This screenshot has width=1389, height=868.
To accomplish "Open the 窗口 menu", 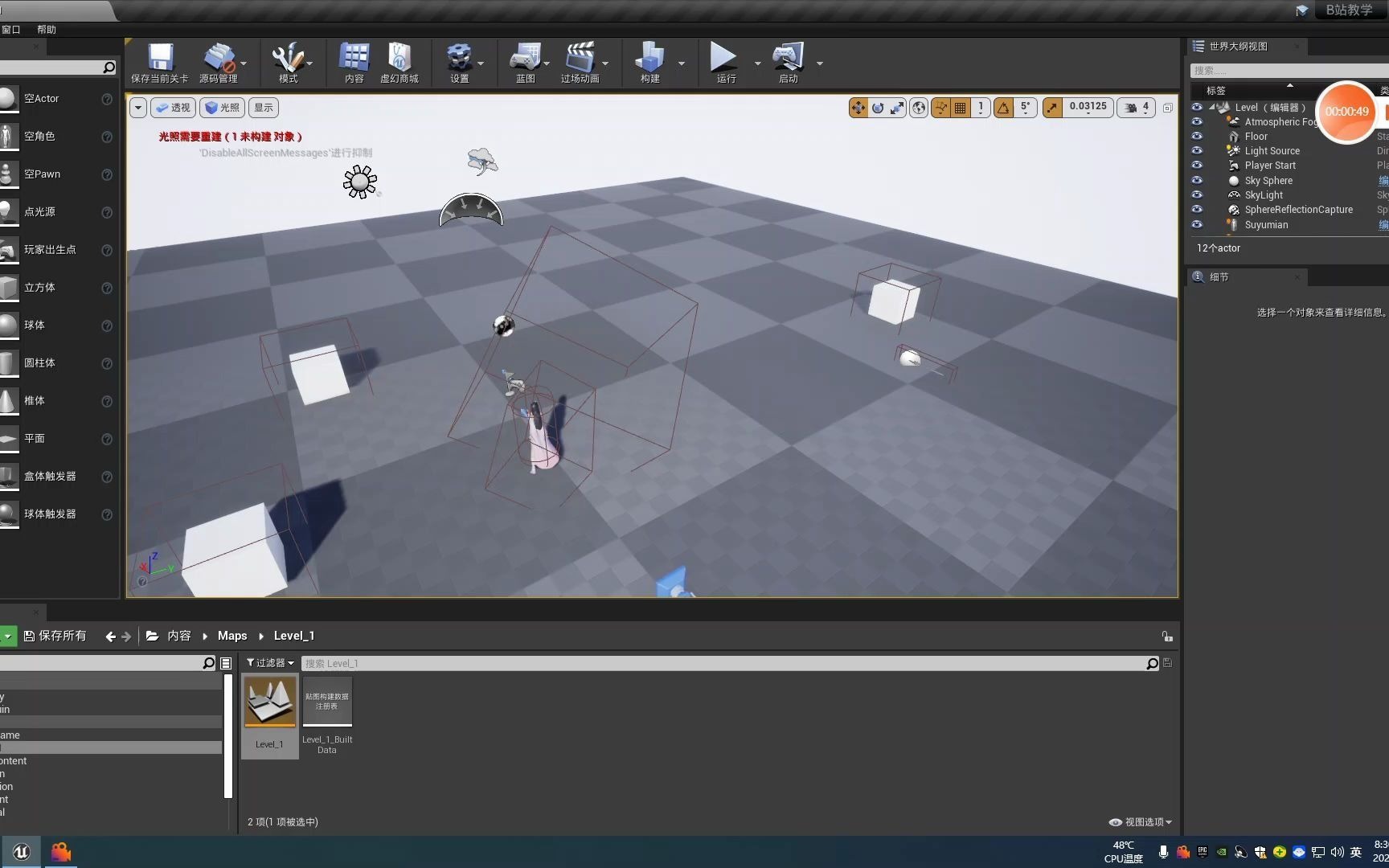I will tap(10, 30).
